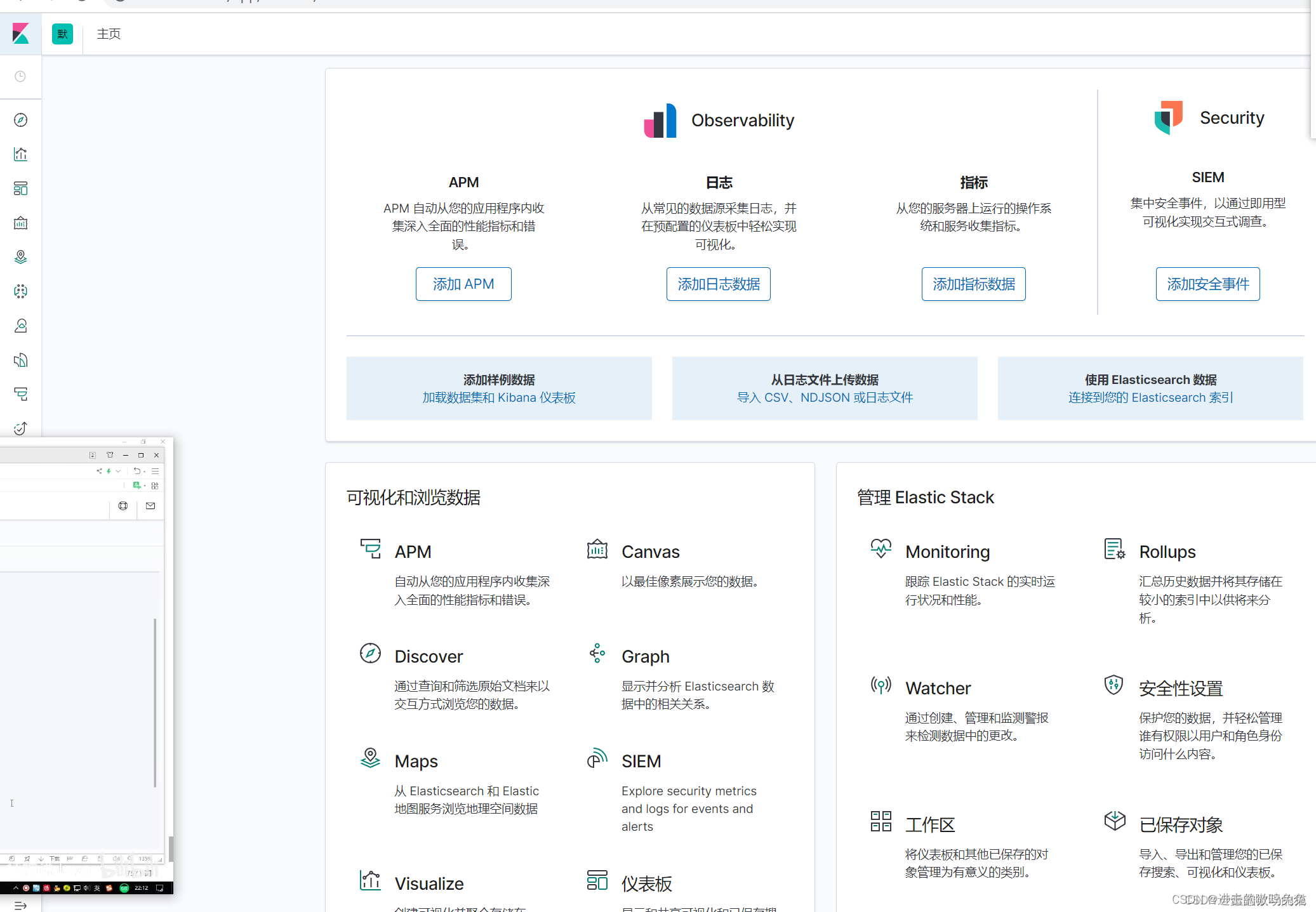Click the 工作区 grid icon
The width and height of the screenshot is (1316, 912).
(x=881, y=821)
